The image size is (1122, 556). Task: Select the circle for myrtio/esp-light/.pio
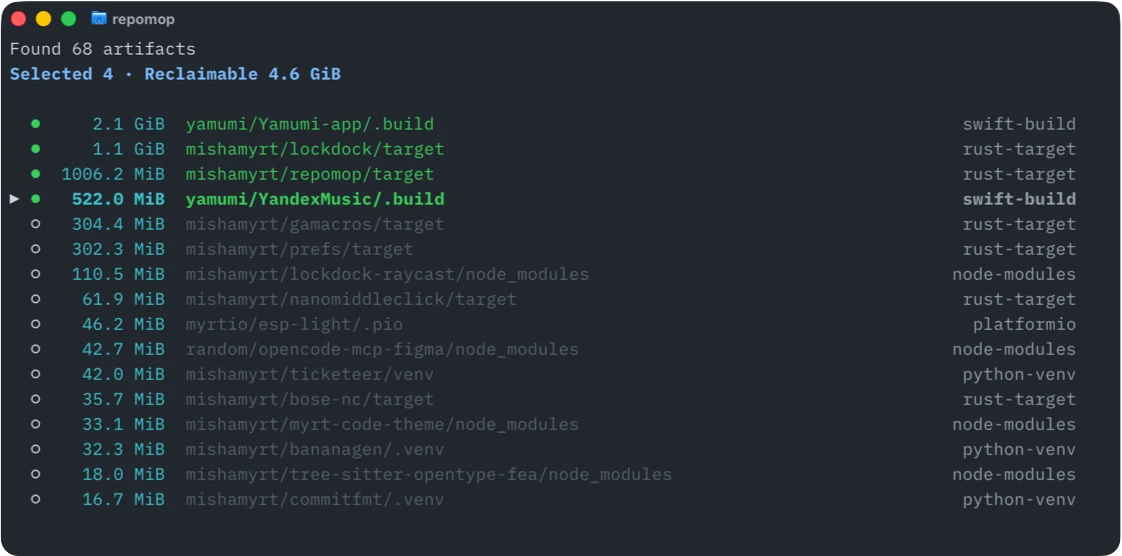36,324
